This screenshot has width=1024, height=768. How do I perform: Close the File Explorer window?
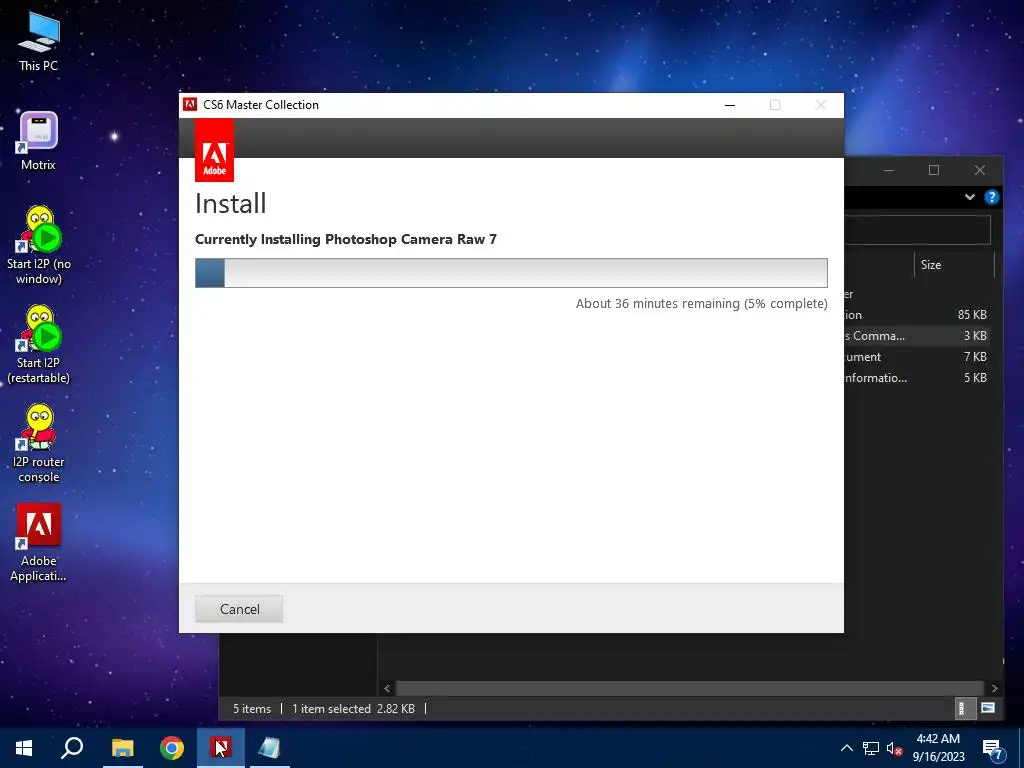[x=980, y=170]
